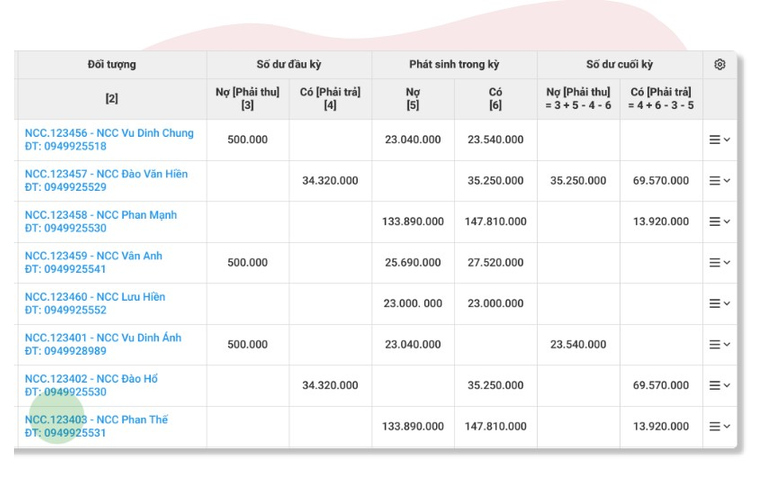Open row menu for NCC Đào Hổ
This screenshot has width=765, height=478.
pos(720,385)
